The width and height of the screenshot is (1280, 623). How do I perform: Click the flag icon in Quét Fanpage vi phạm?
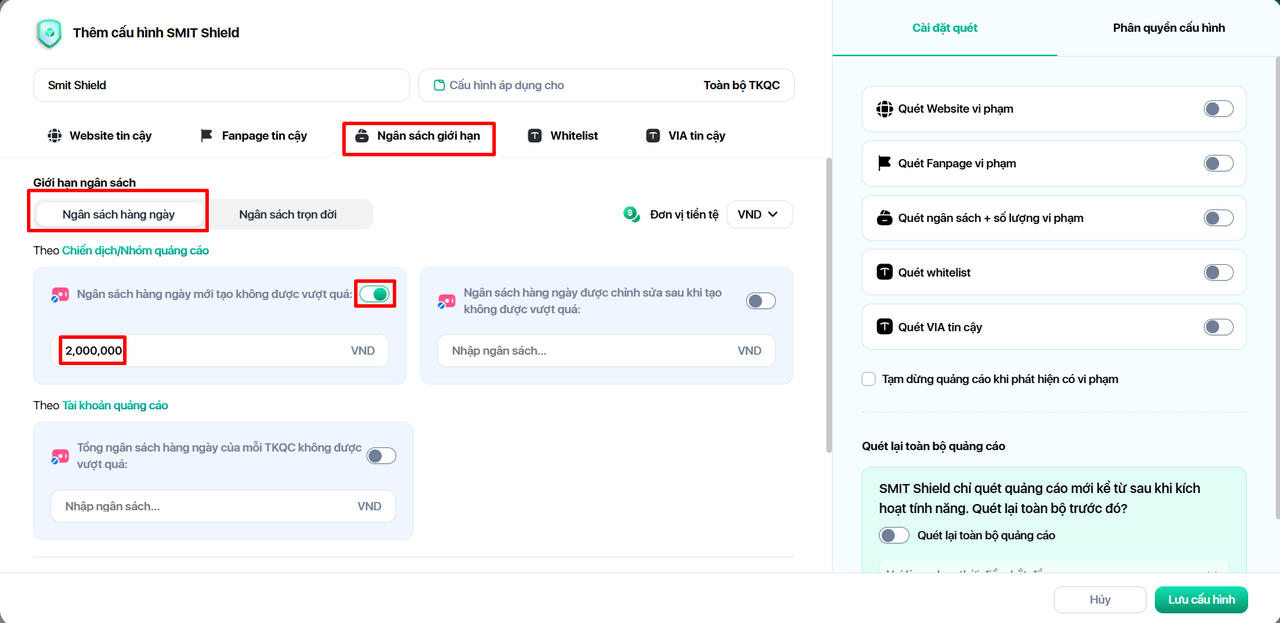[x=884, y=163]
